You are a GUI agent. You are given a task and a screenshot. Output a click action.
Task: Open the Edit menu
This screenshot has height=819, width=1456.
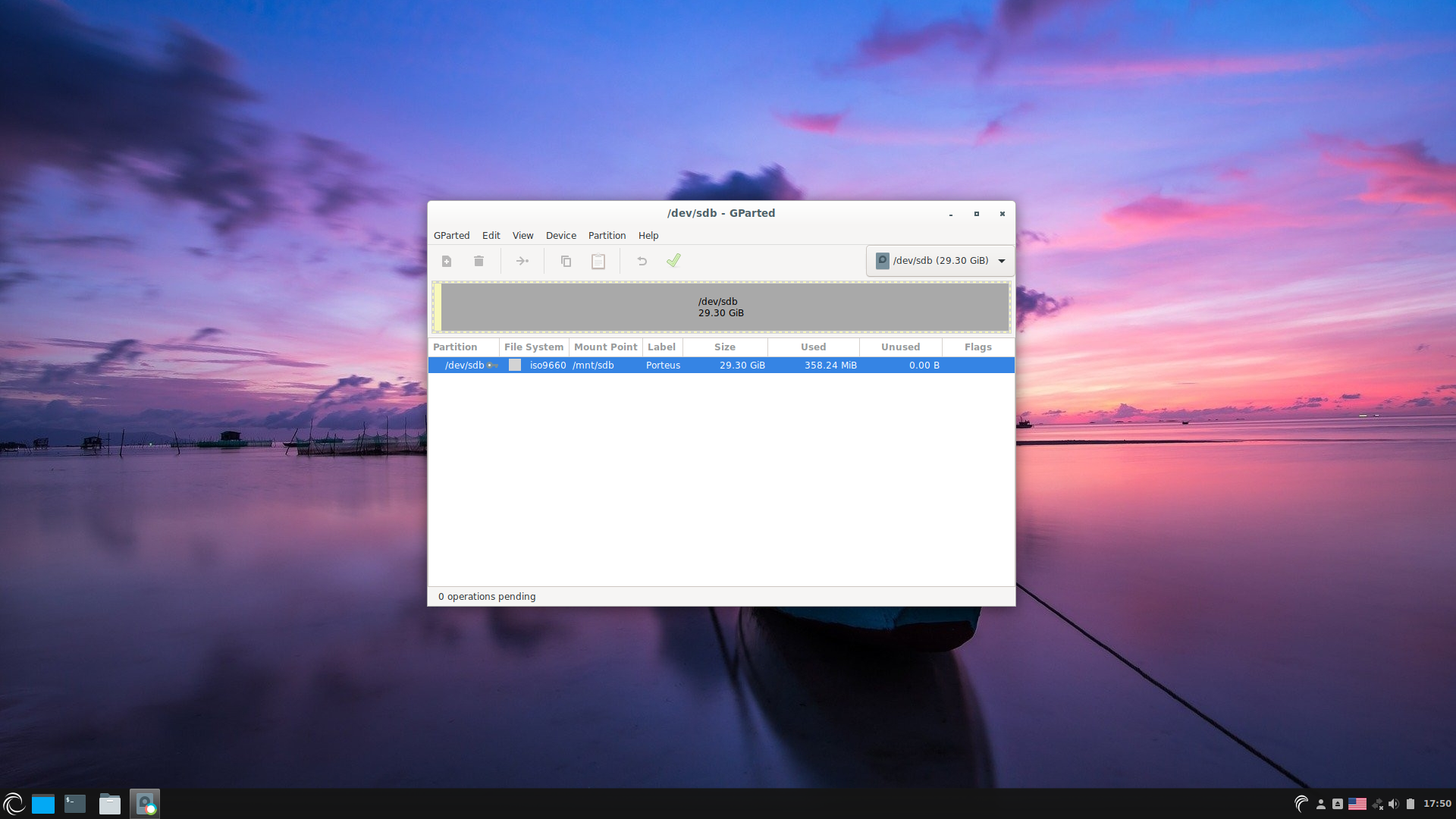point(491,235)
